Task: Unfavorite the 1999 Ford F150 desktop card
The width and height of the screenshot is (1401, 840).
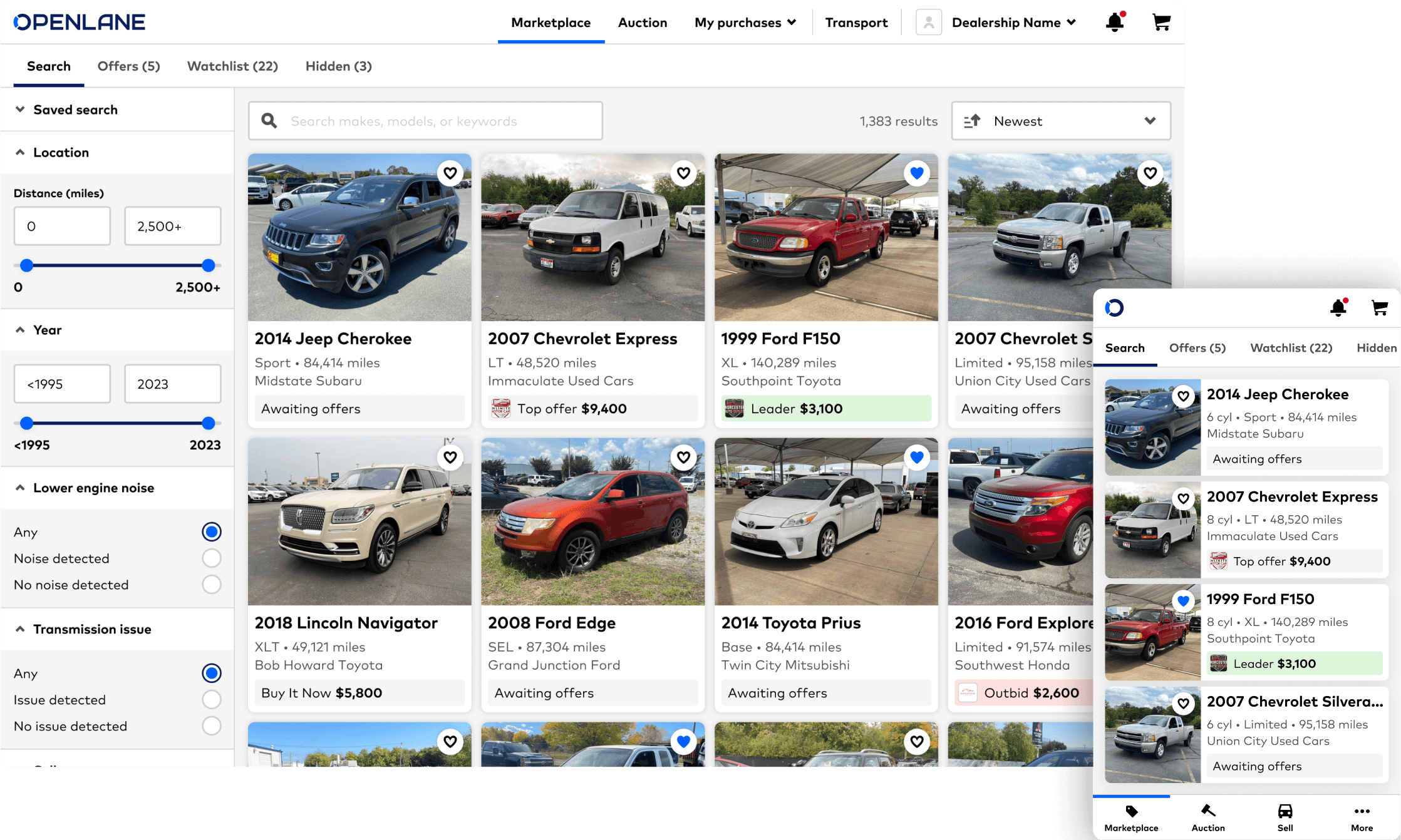Action: coord(916,173)
